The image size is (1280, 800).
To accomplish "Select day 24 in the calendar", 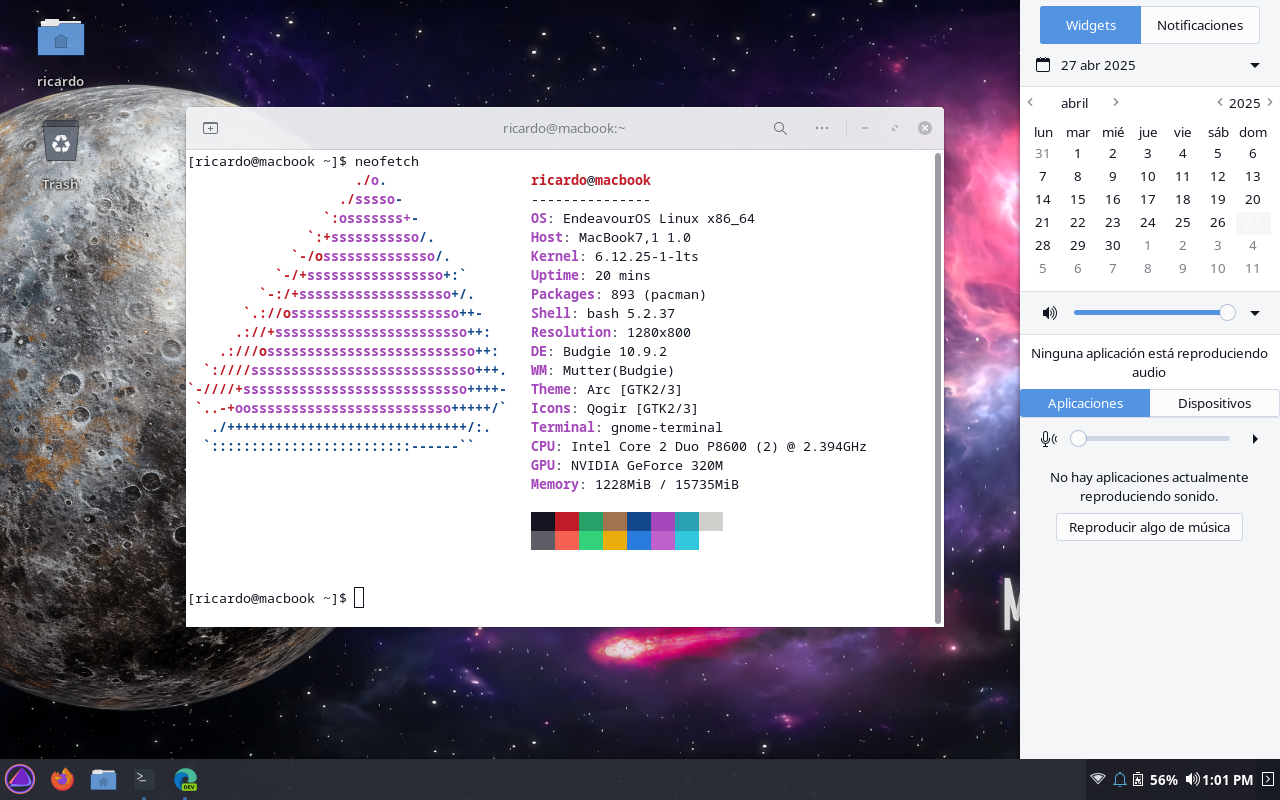I will click(x=1148, y=222).
